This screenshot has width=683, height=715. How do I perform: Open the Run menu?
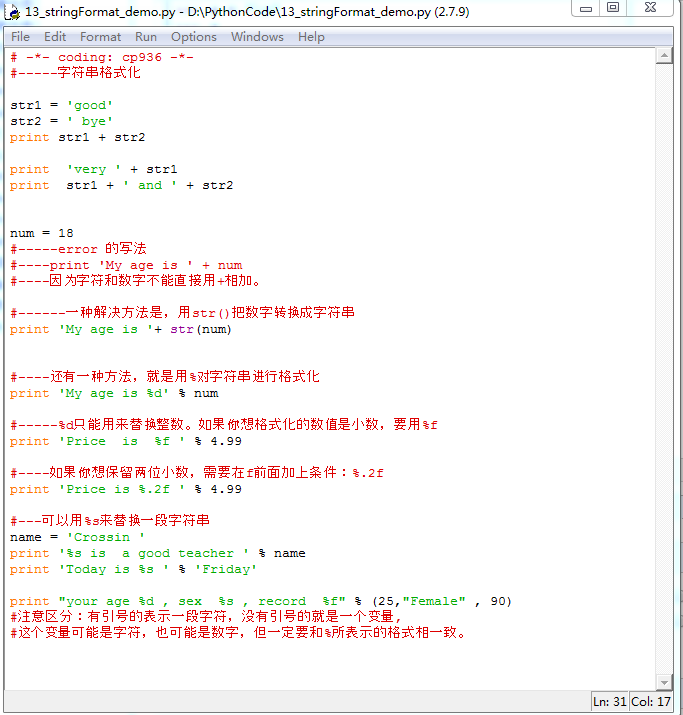tap(146, 37)
